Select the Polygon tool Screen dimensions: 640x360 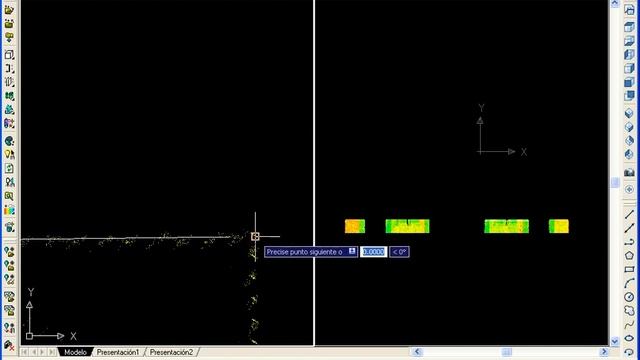629,256
